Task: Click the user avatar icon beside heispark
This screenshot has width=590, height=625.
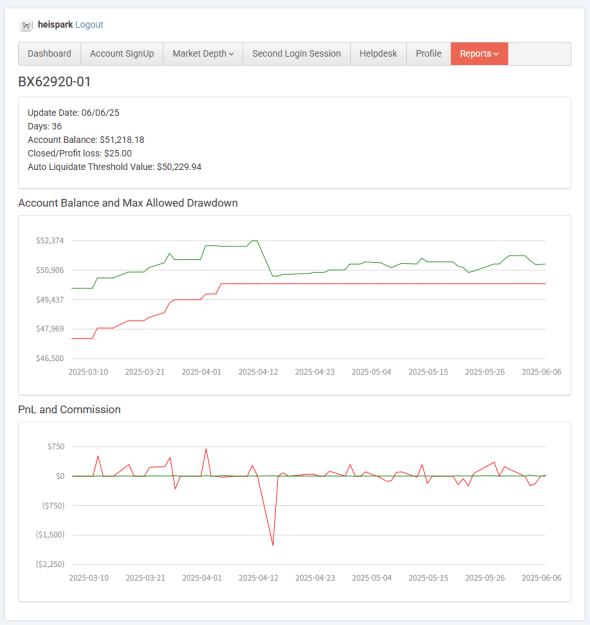Action: pyautogui.click(x=26, y=26)
